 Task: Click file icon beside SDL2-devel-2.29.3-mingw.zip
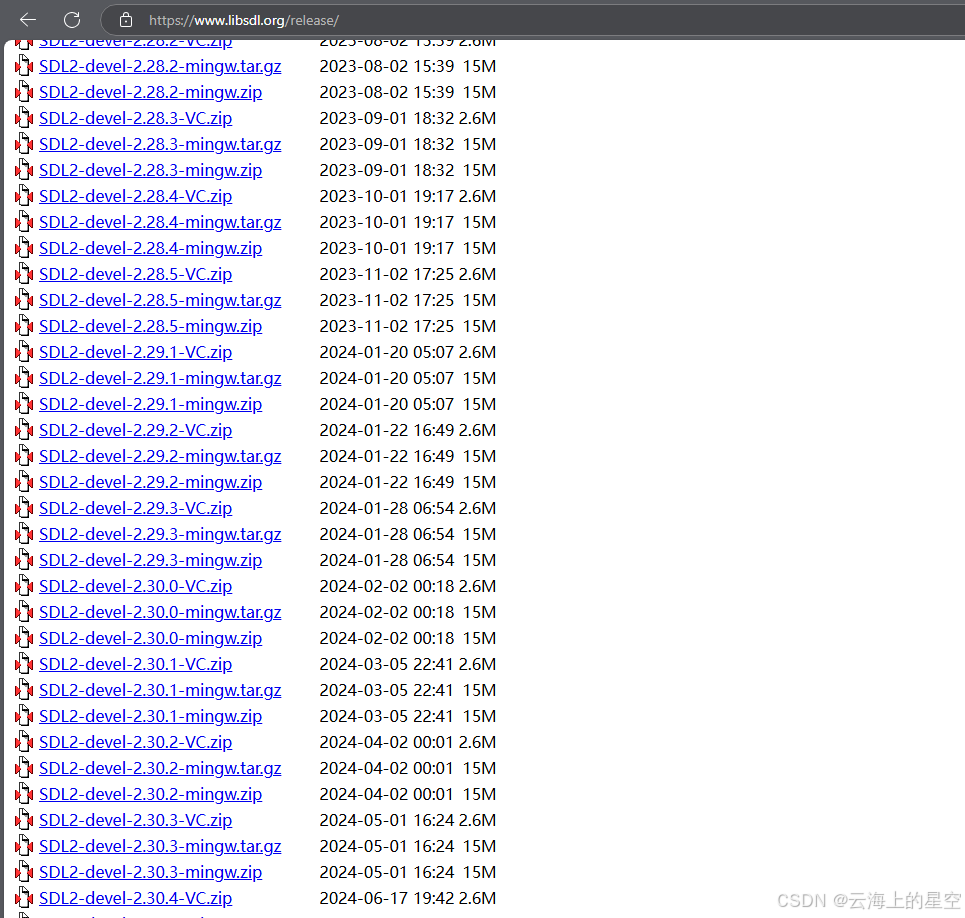pos(24,559)
